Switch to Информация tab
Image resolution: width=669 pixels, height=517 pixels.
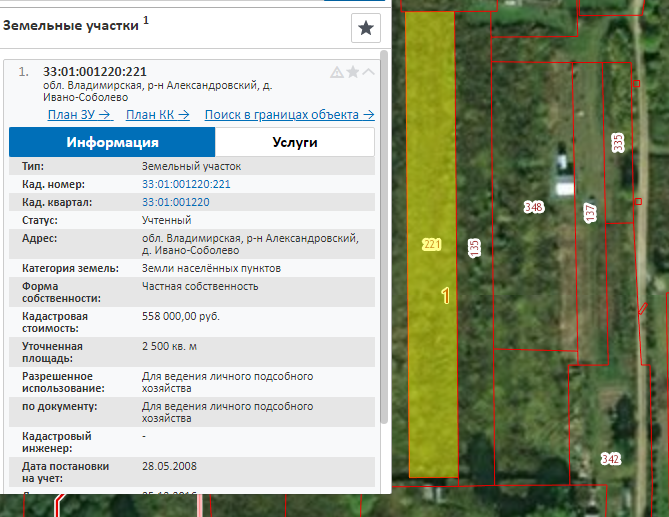[x=112, y=142]
